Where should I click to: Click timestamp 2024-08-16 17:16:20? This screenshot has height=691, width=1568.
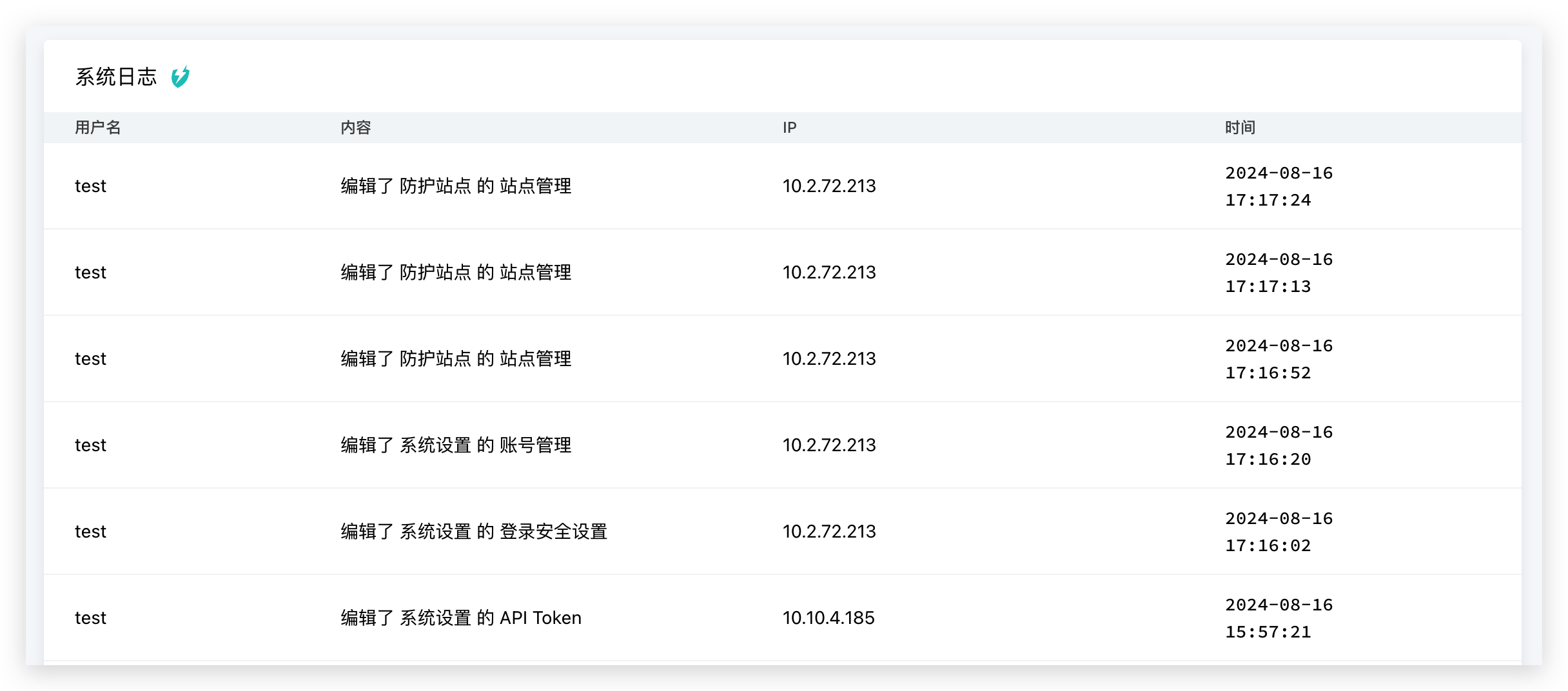1279,445
